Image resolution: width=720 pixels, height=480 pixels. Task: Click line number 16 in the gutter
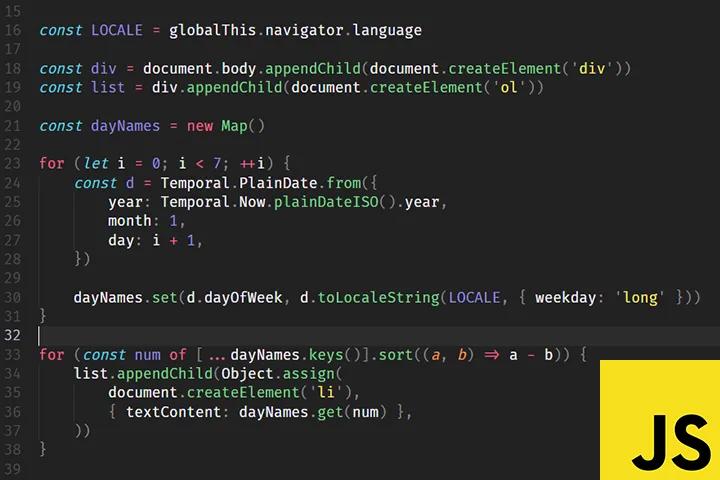(12, 30)
